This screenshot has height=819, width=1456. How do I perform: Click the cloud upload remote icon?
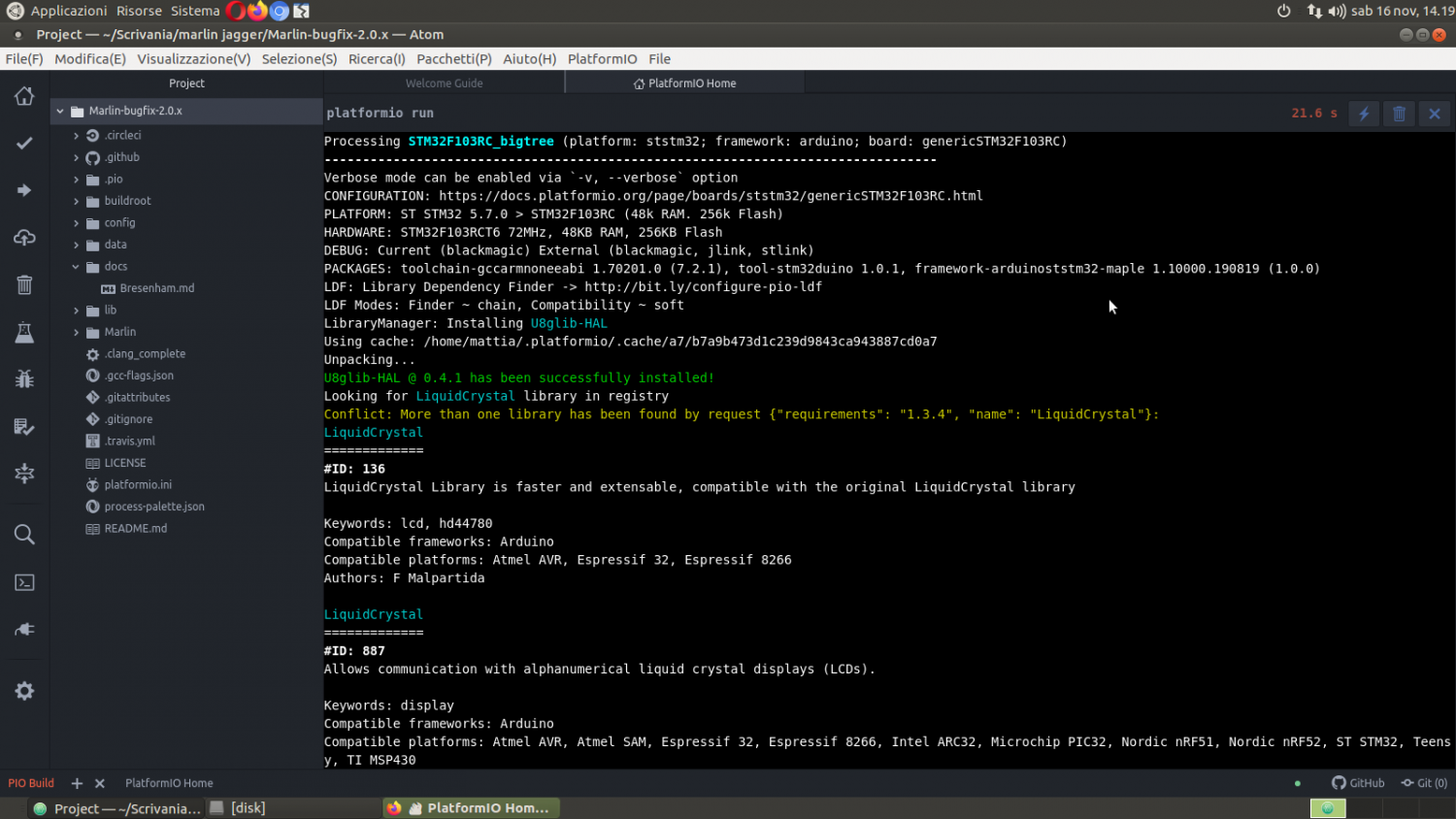click(24, 238)
